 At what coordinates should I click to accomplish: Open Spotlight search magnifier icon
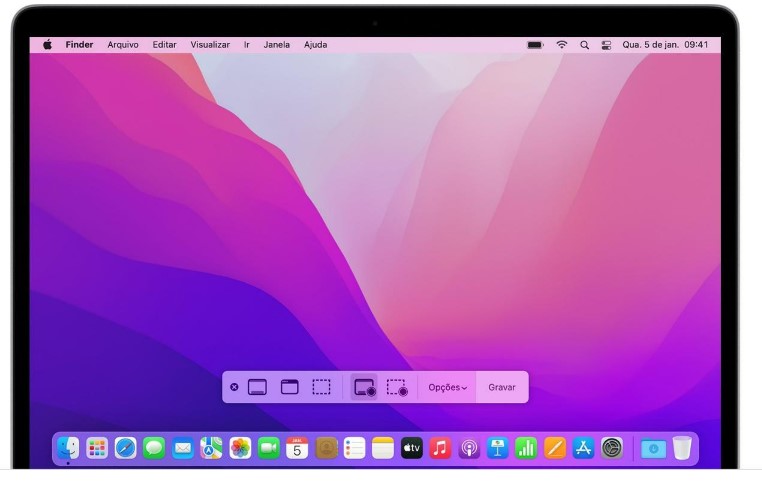(585, 45)
